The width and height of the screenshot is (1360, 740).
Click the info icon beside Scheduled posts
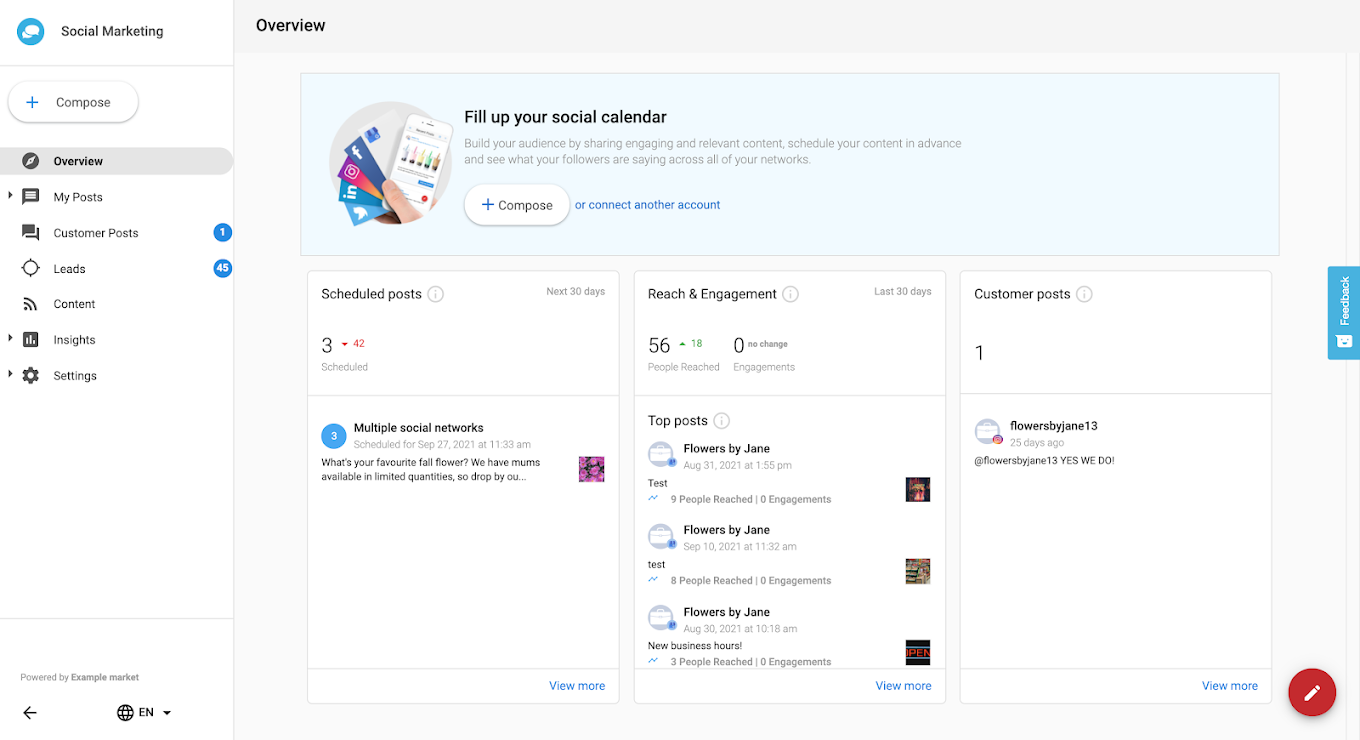pos(436,294)
